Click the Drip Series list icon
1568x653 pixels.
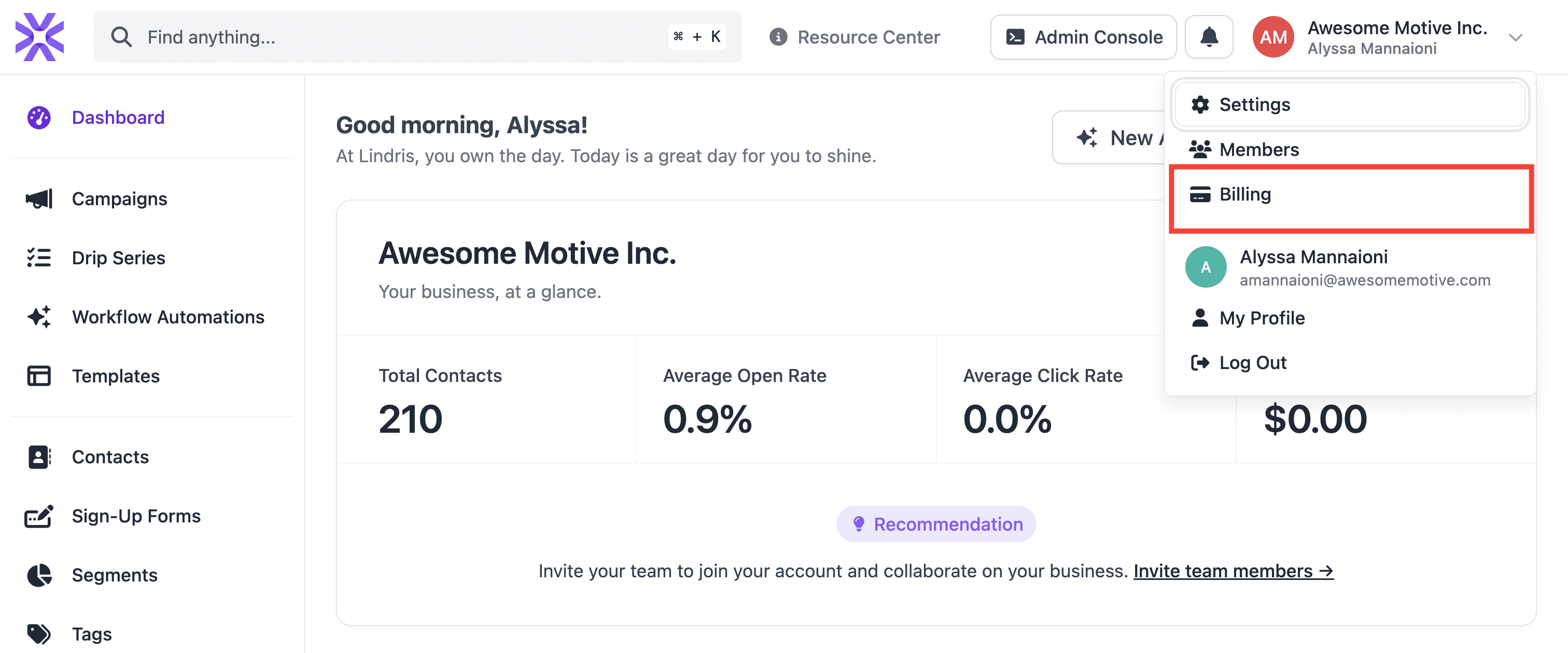click(39, 258)
